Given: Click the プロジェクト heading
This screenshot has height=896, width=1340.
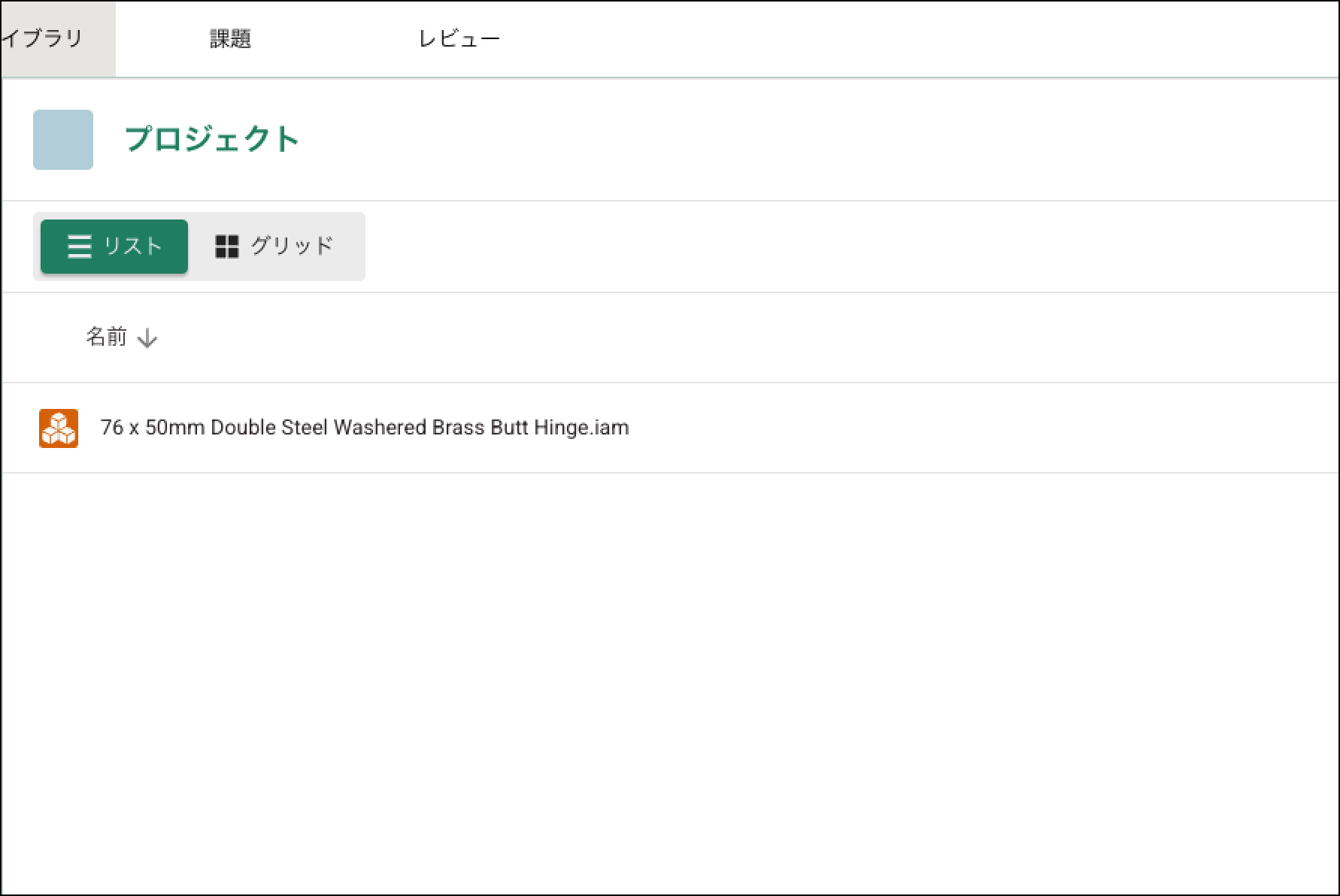Looking at the screenshot, I should (212, 140).
